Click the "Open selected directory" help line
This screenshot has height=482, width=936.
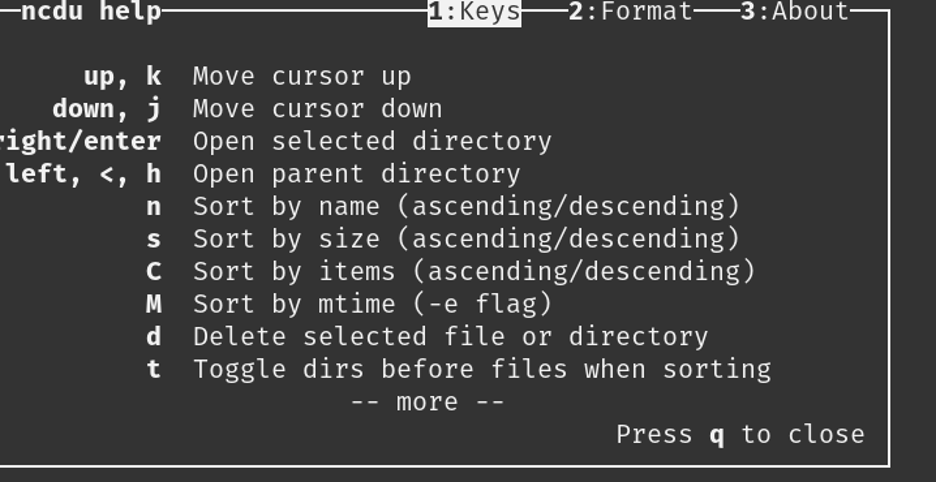(x=372, y=141)
